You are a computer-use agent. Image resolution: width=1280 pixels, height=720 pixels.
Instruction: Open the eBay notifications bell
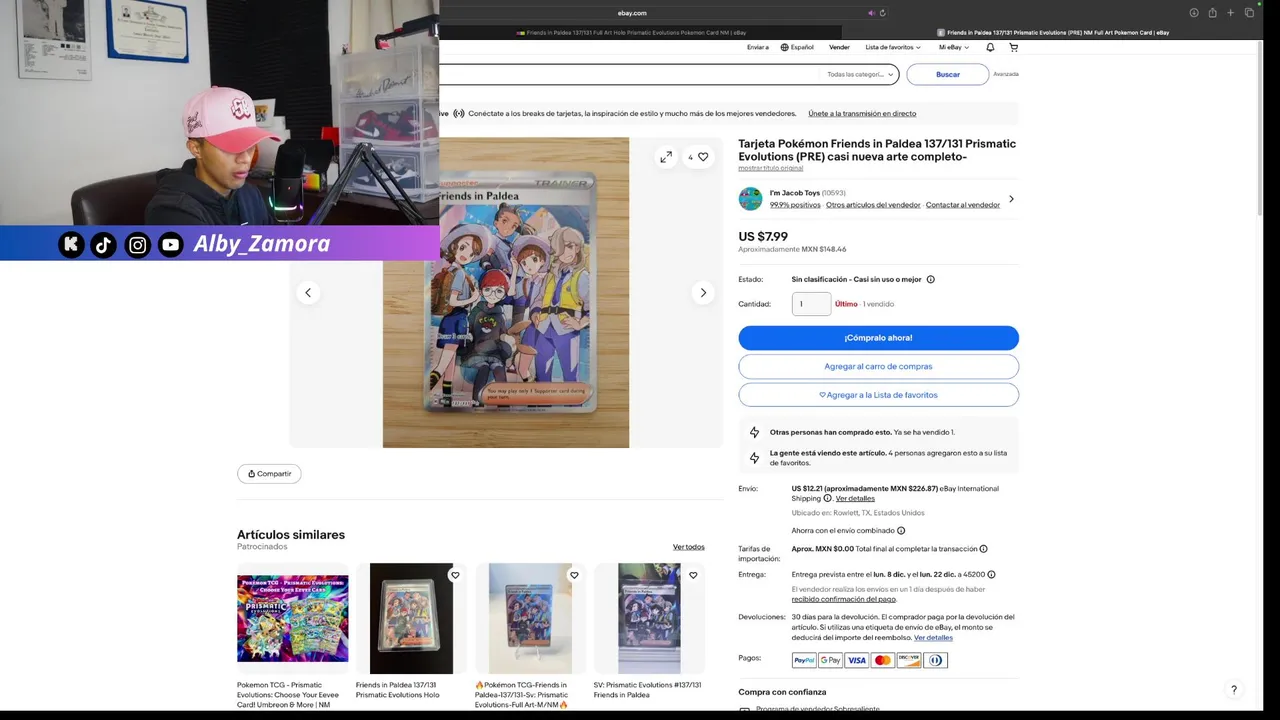pos(990,47)
